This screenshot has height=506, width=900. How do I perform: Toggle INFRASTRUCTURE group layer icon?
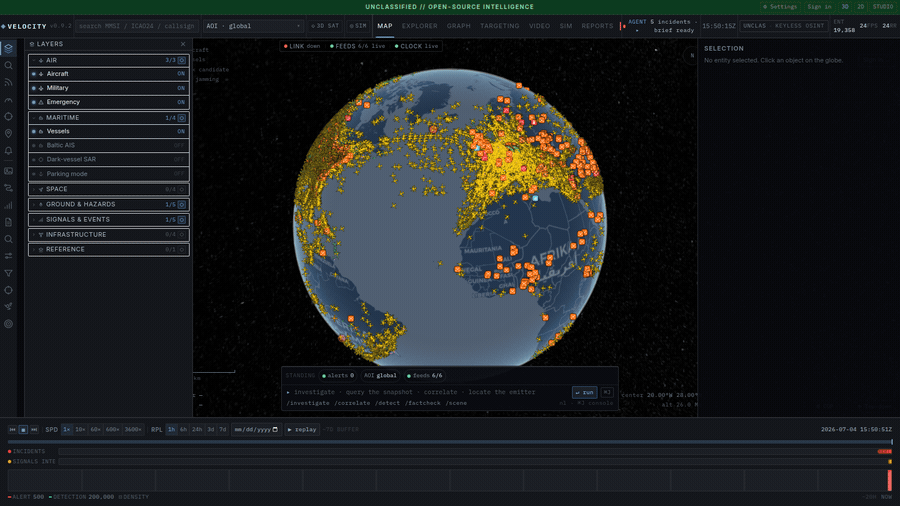pyautogui.click(x=181, y=235)
